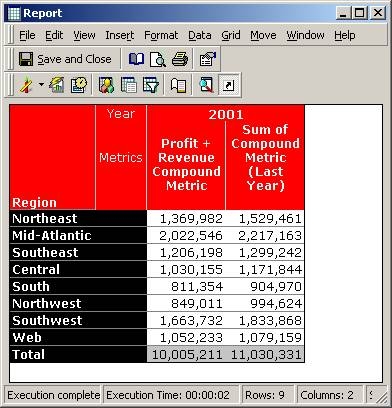This screenshot has width=392, height=408.
Task: Open the blue book icon in toolbar
Action: (136, 59)
